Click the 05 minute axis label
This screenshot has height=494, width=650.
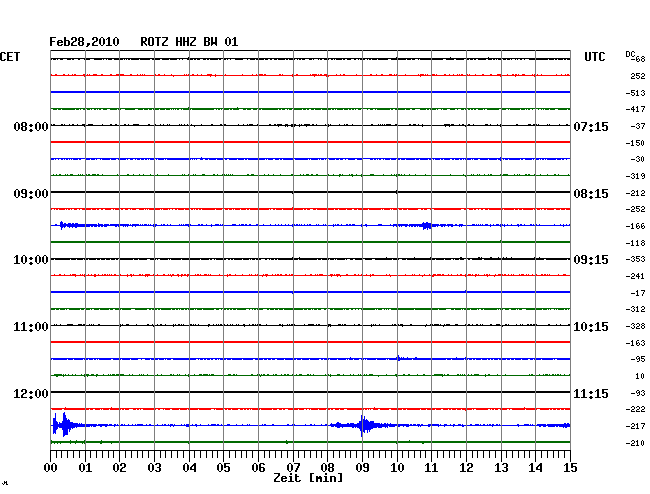tap(223, 468)
